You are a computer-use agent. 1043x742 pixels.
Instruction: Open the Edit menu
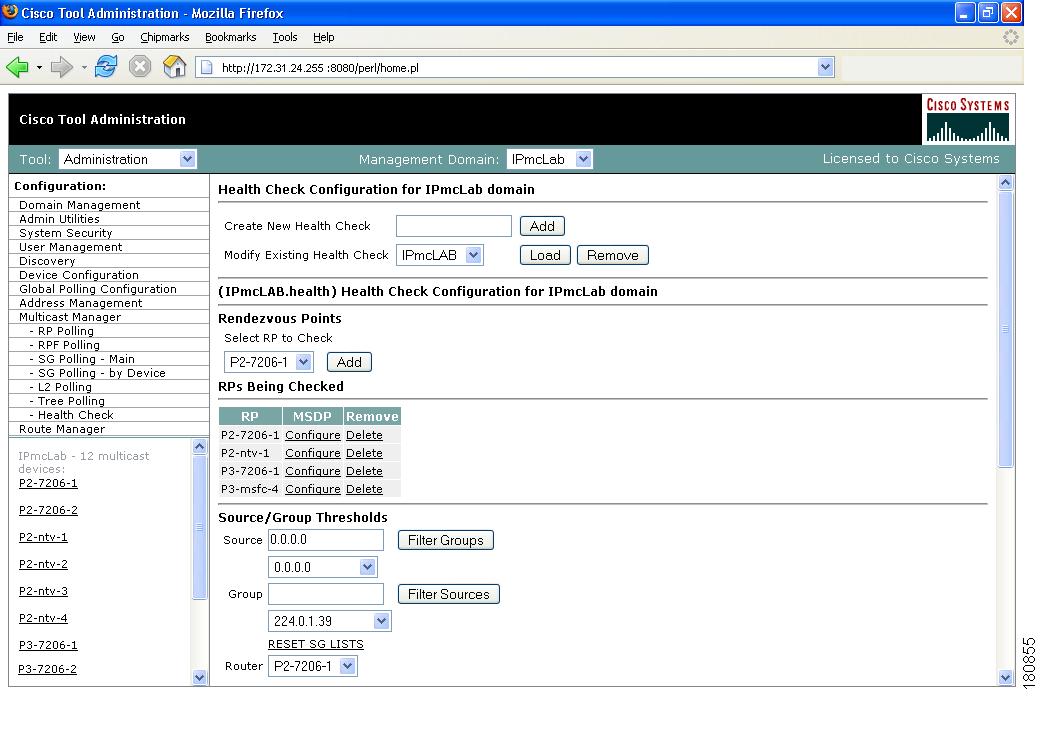[48, 37]
